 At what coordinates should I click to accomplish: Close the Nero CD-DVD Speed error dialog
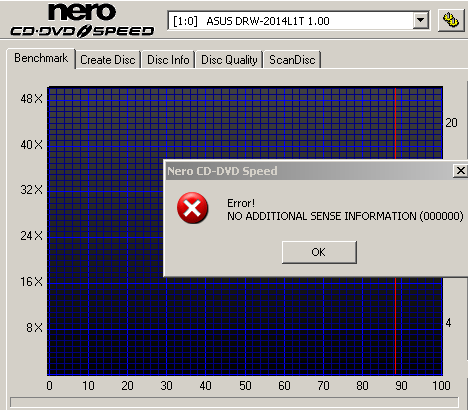click(x=460, y=171)
